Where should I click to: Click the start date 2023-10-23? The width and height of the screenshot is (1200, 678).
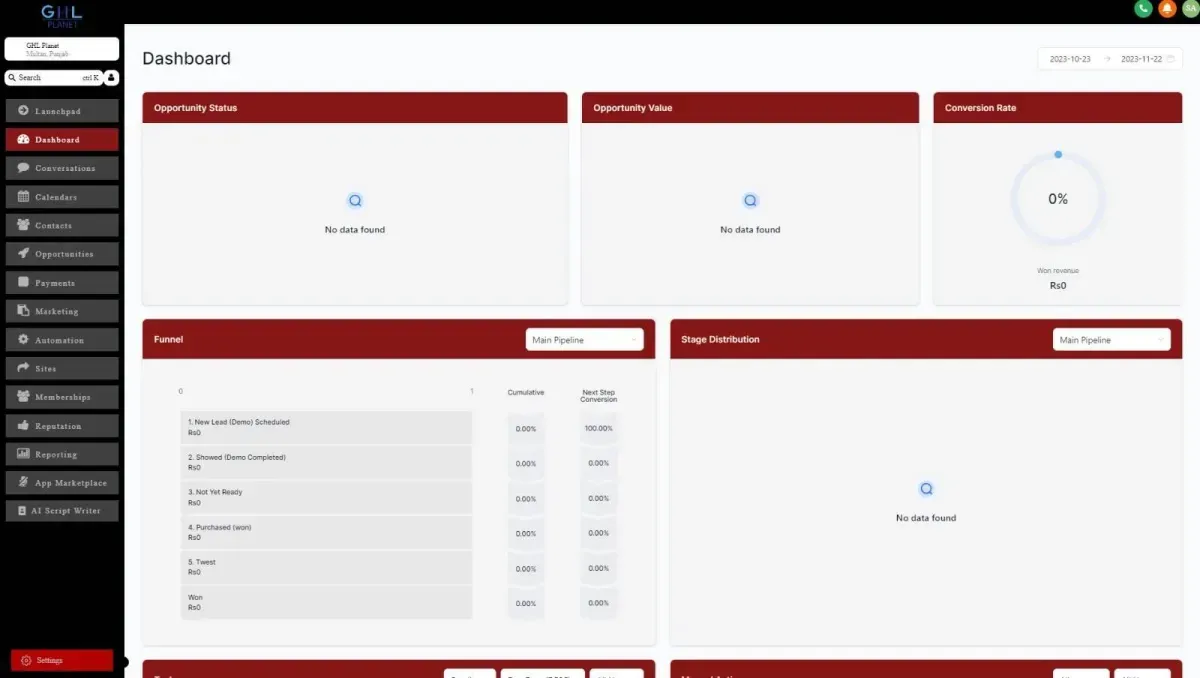(x=1070, y=59)
